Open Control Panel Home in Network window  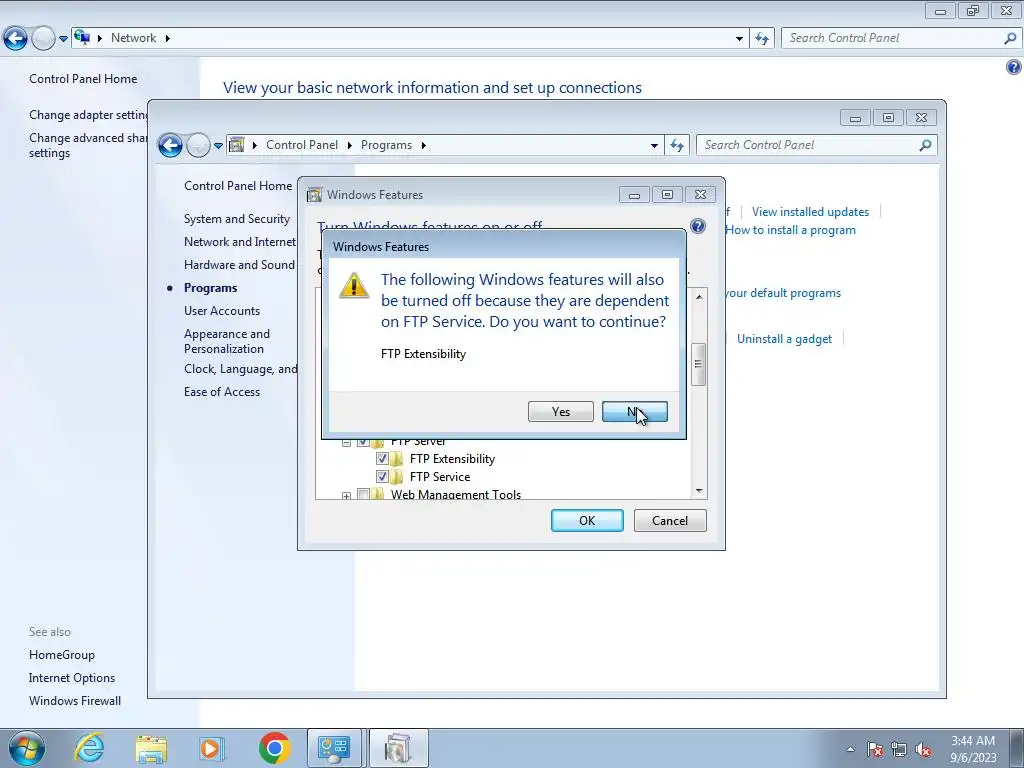(x=83, y=78)
